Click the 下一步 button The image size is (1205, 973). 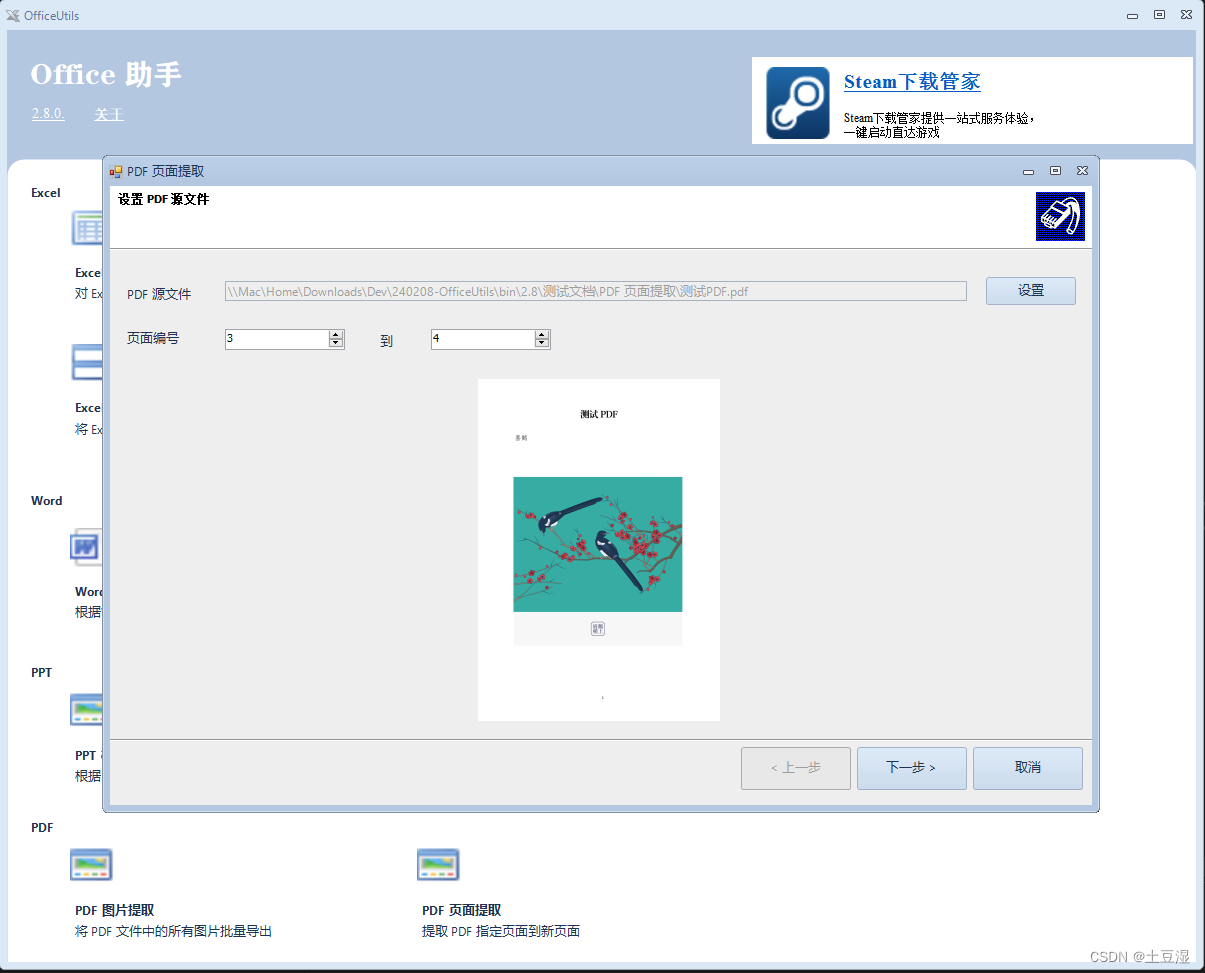(x=912, y=768)
